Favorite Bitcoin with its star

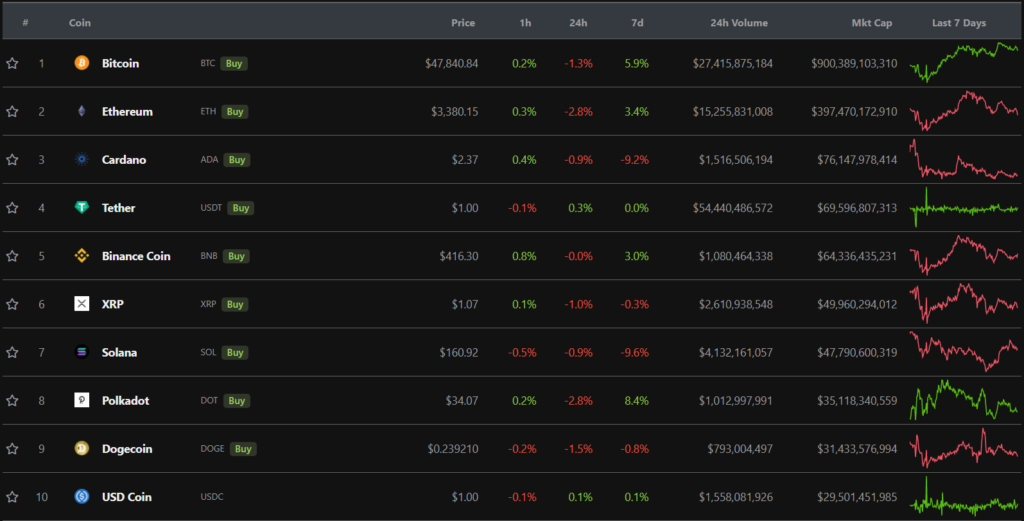click(x=12, y=63)
